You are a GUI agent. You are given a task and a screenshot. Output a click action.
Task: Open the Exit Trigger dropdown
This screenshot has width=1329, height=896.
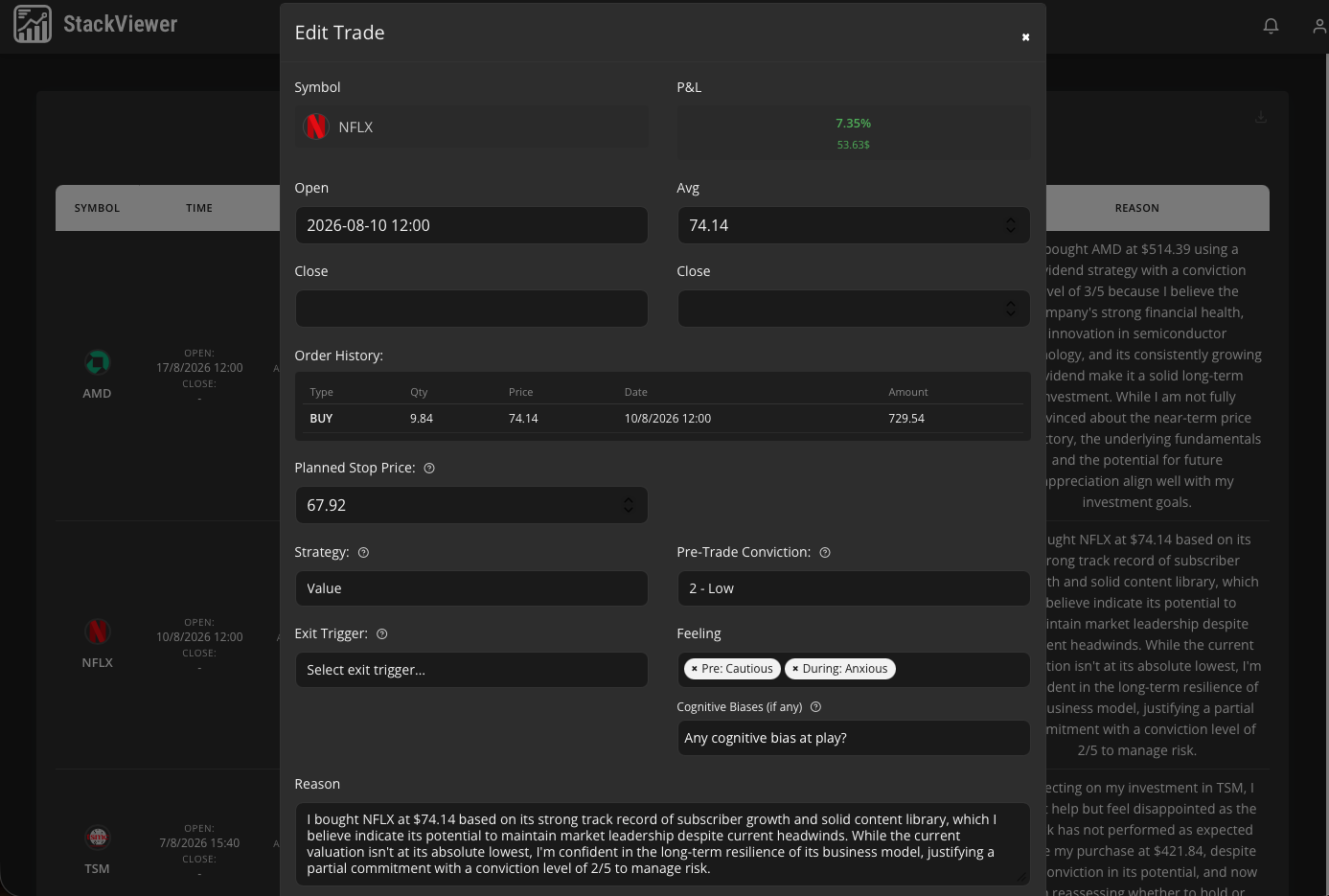(x=471, y=670)
